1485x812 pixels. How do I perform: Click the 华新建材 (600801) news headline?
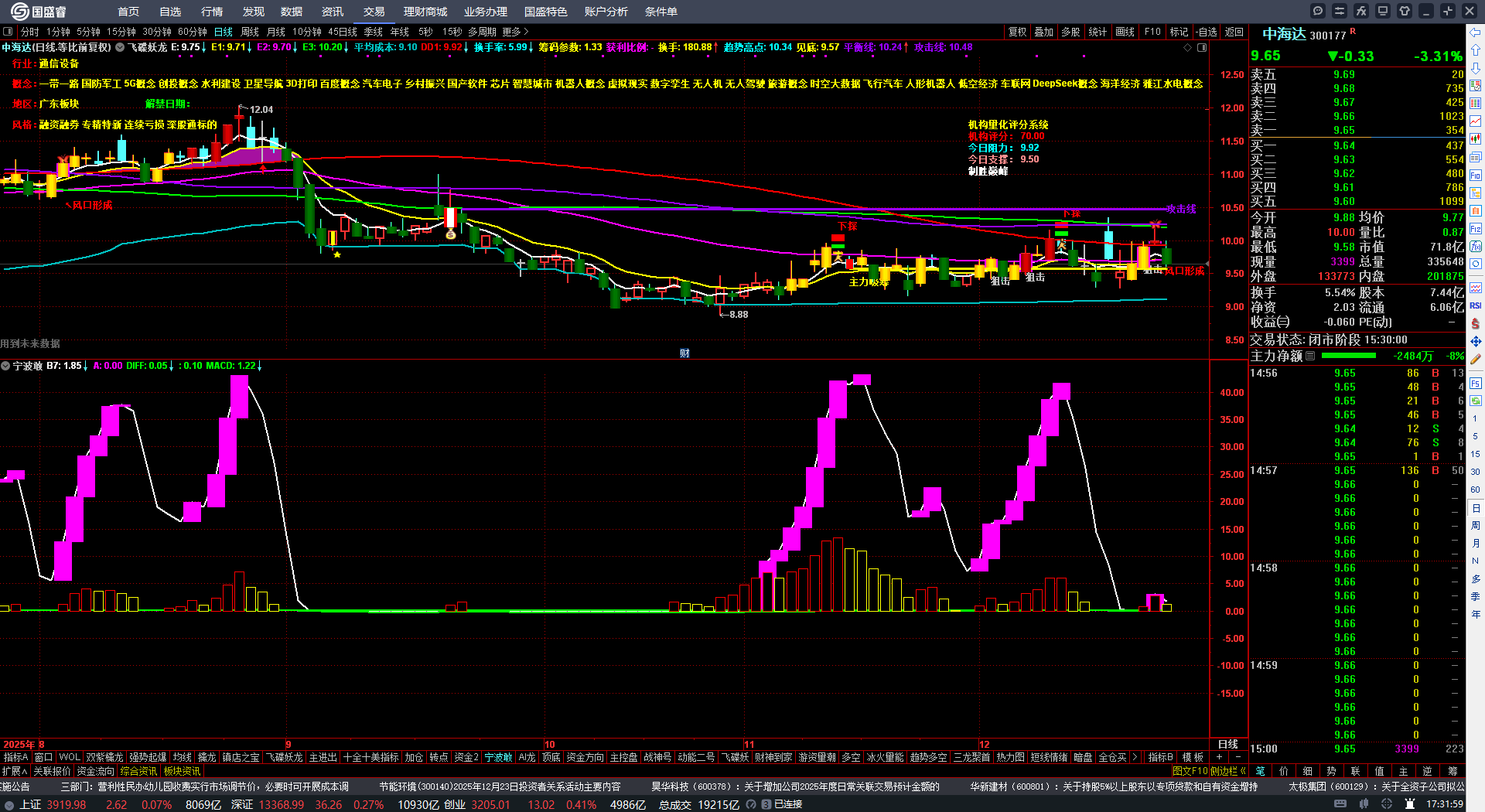click(1114, 786)
